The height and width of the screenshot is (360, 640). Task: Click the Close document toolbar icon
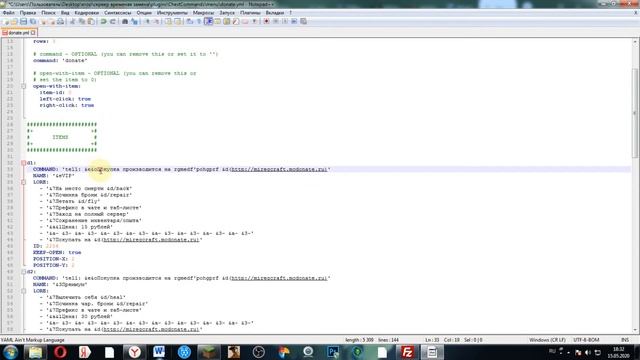tap(43, 21)
